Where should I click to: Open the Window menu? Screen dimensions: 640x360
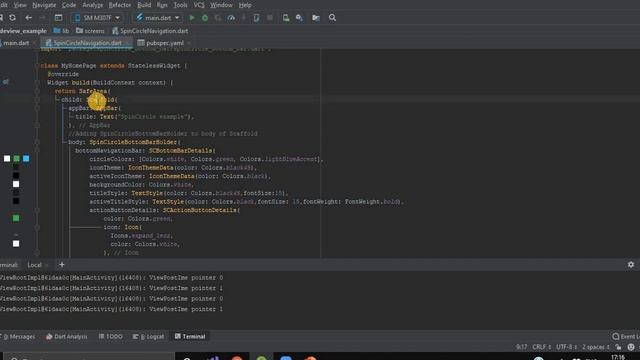(x=221, y=5)
